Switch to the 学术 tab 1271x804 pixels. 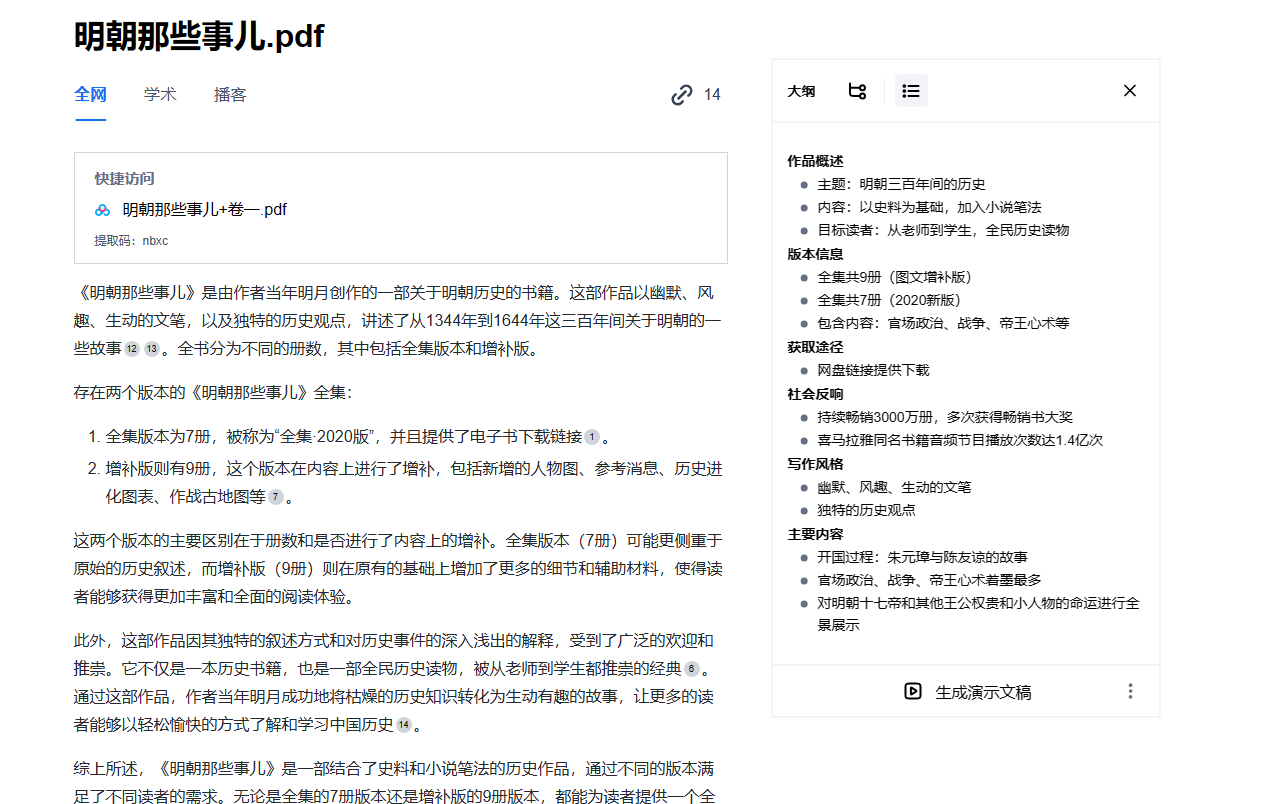160,95
